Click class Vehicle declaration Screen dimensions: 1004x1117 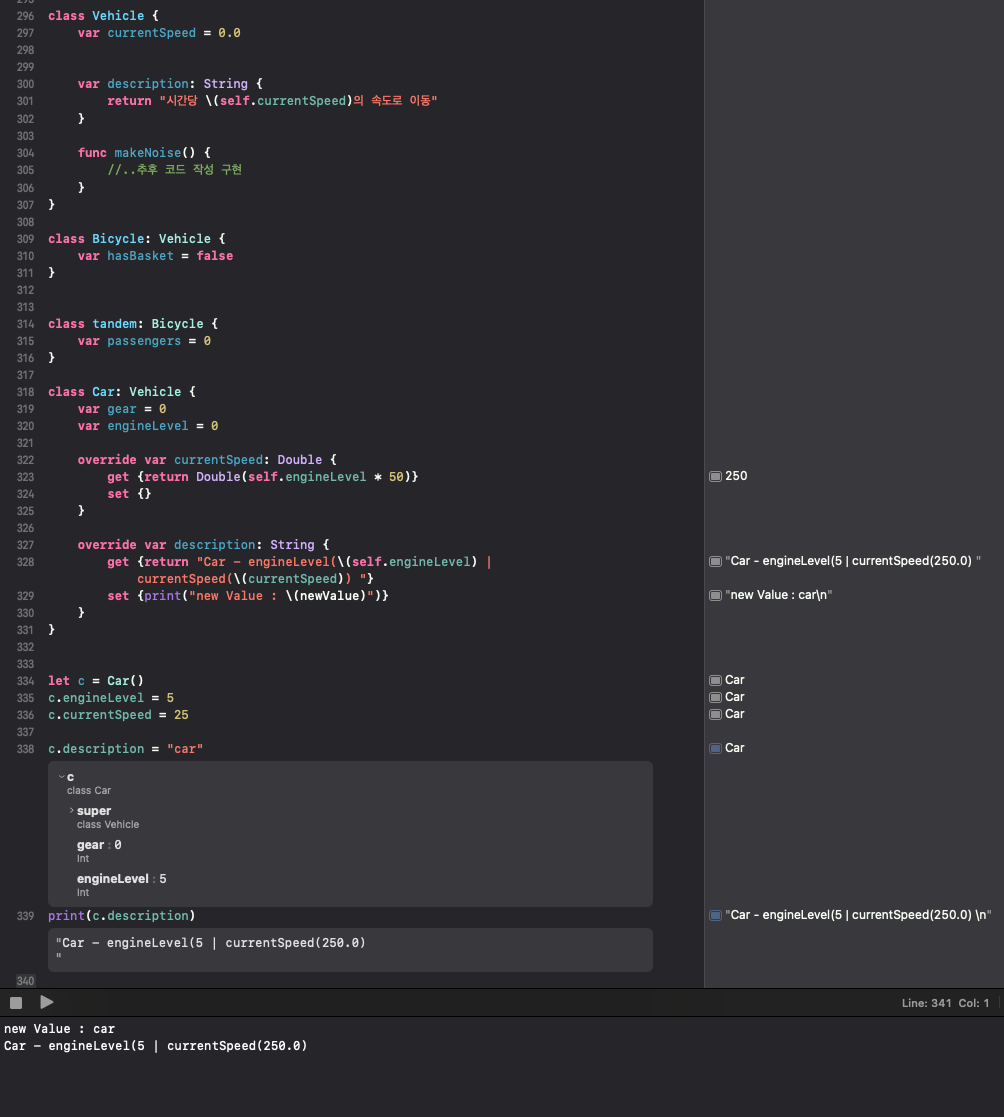(x=103, y=16)
